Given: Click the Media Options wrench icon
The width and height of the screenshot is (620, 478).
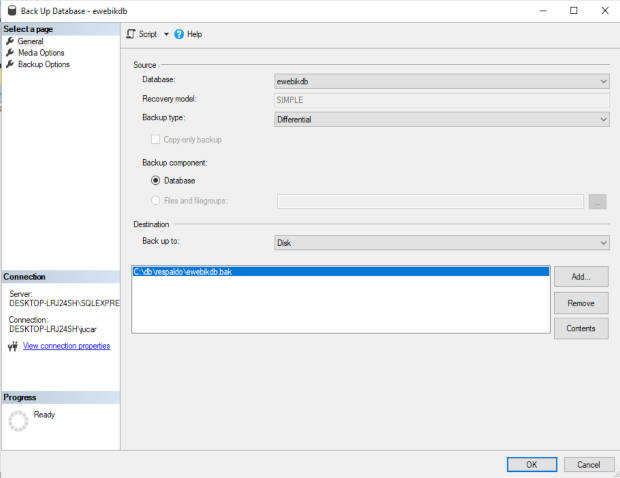Looking at the screenshot, I should (x=10, y=52).
